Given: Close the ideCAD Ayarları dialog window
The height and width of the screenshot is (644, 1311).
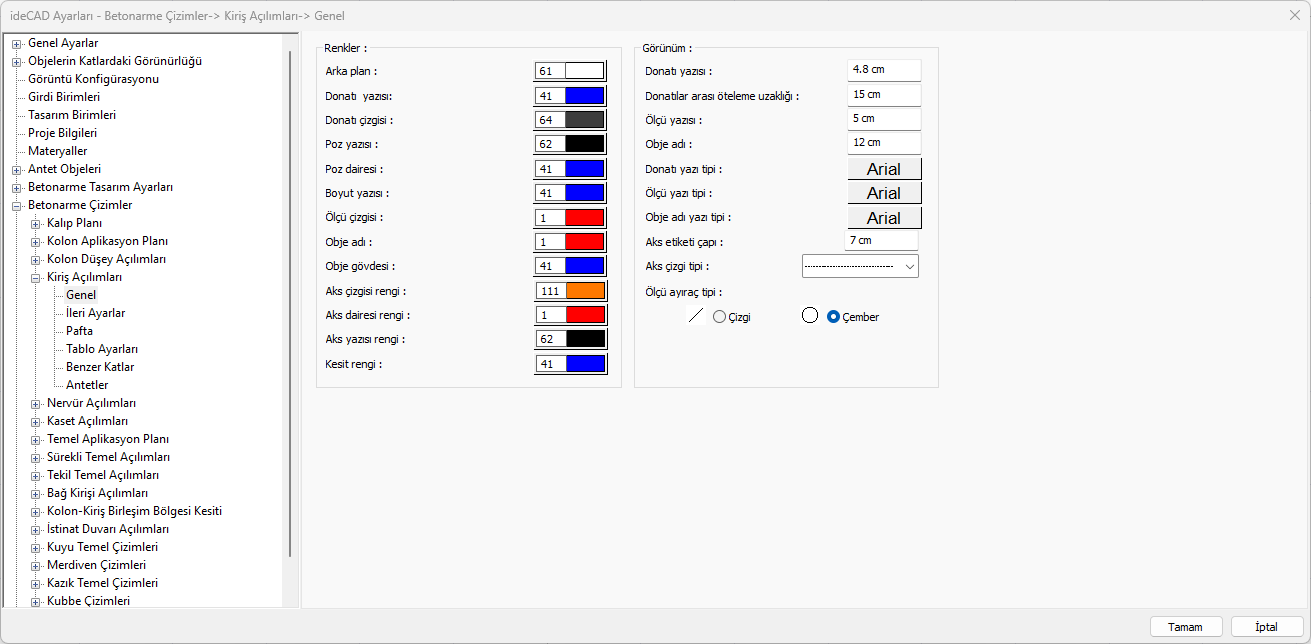Looking at the screenshot, I should pos(1295,15).
